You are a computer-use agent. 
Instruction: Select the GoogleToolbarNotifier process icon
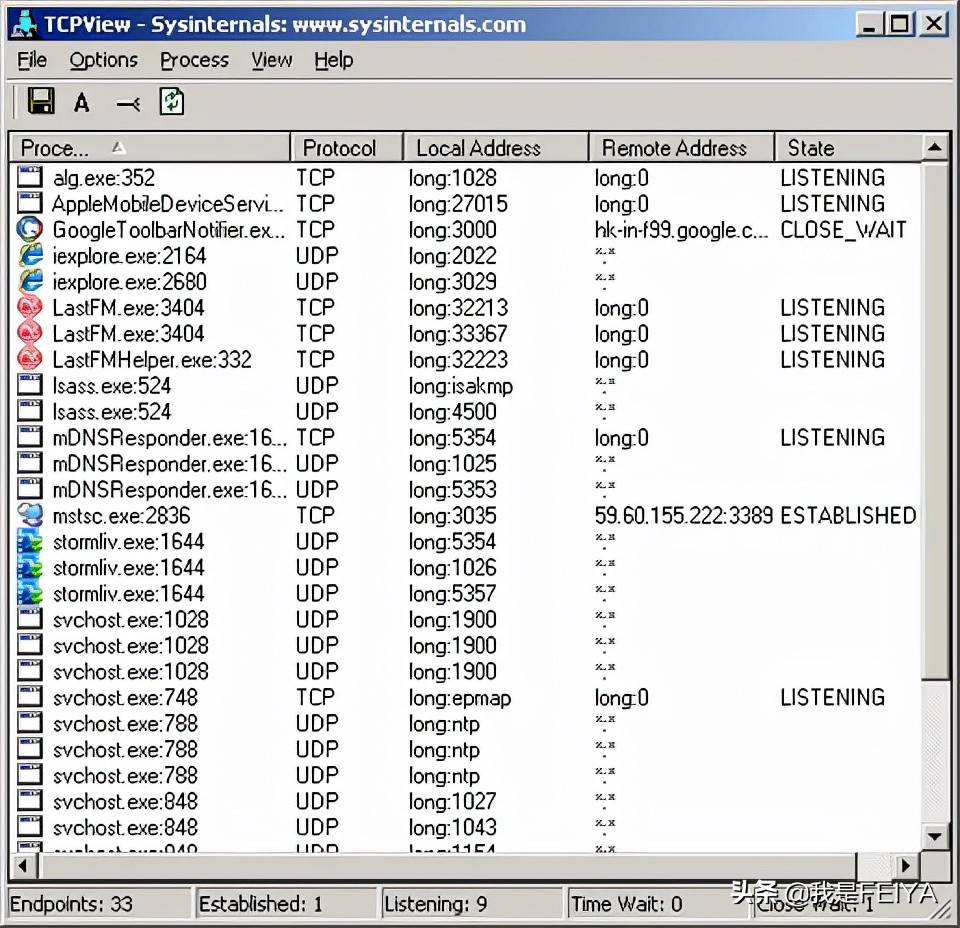(x=31, y=230)
